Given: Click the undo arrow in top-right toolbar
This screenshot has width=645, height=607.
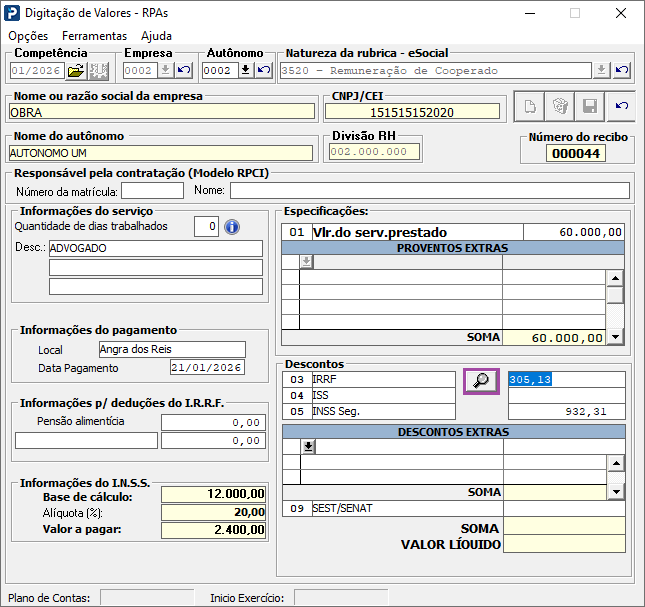Looking at the screenshot, I should tap(621, 107).
